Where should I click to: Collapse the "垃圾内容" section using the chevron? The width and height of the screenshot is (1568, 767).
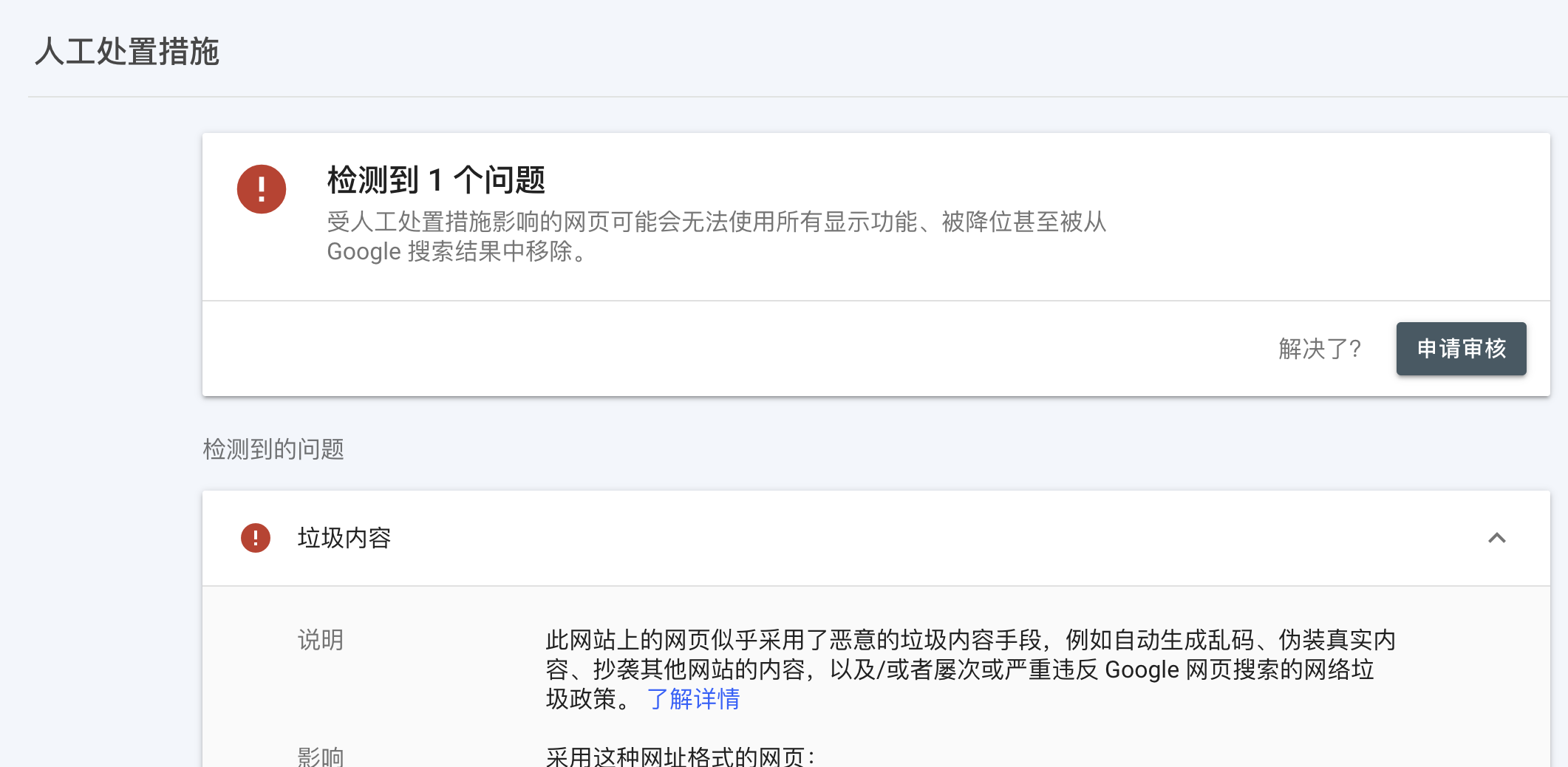(x=1499, y=539)
